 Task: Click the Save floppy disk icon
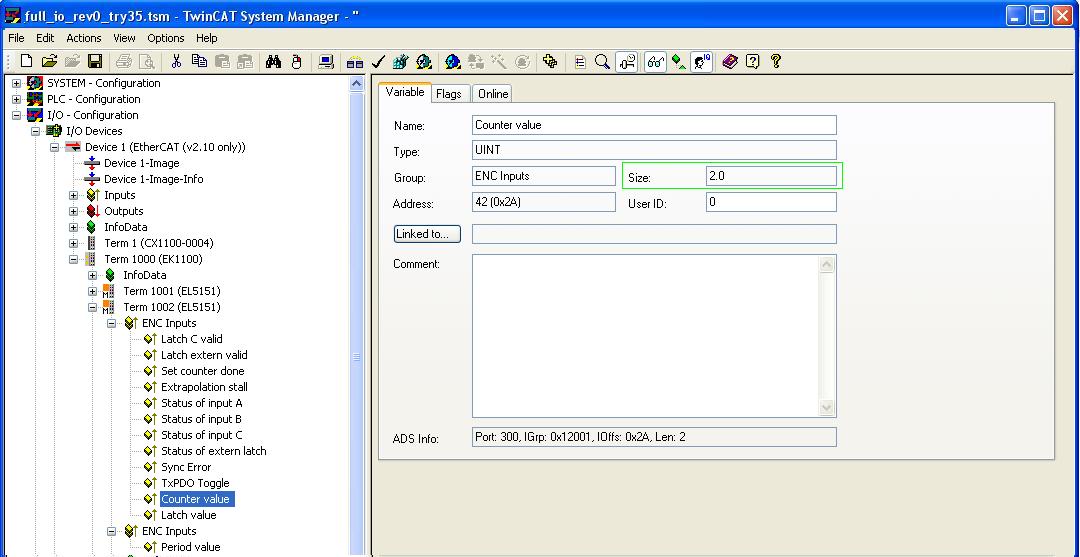tap(95, 61)
